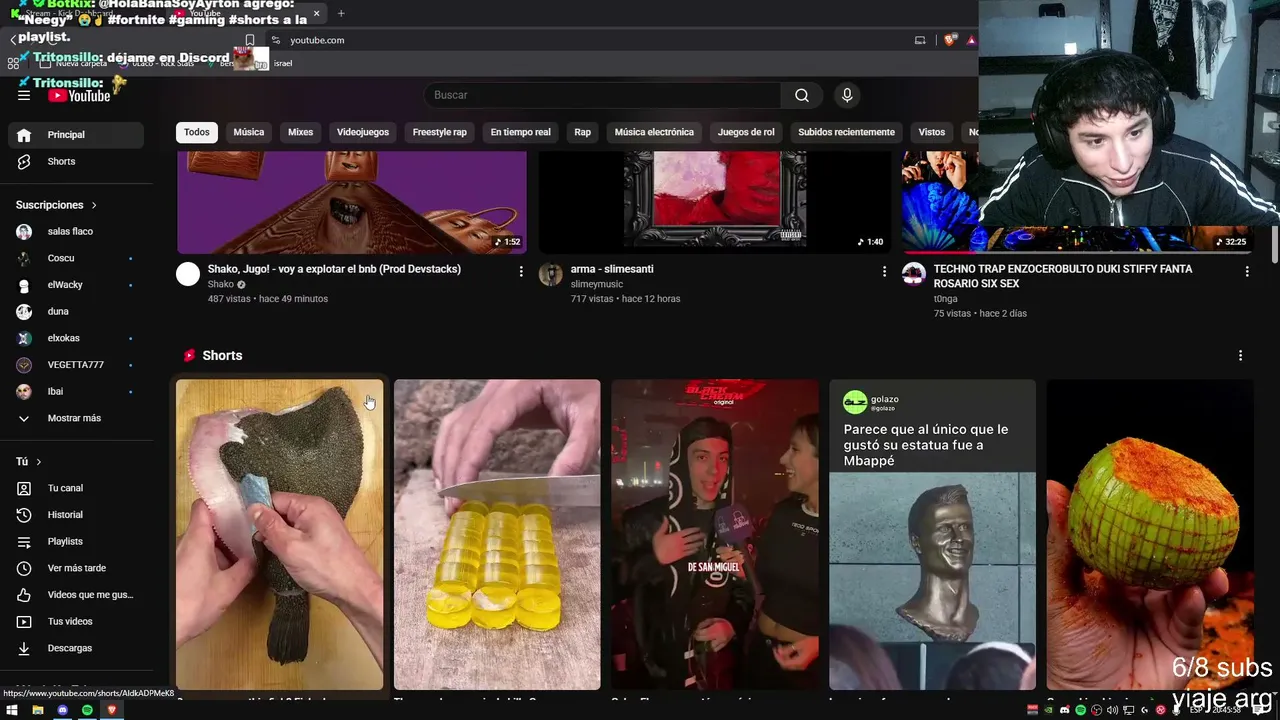The width and height of the screenshot is (1280, 720).
Task: Select the Música filter chip
Action: point(249,132)
